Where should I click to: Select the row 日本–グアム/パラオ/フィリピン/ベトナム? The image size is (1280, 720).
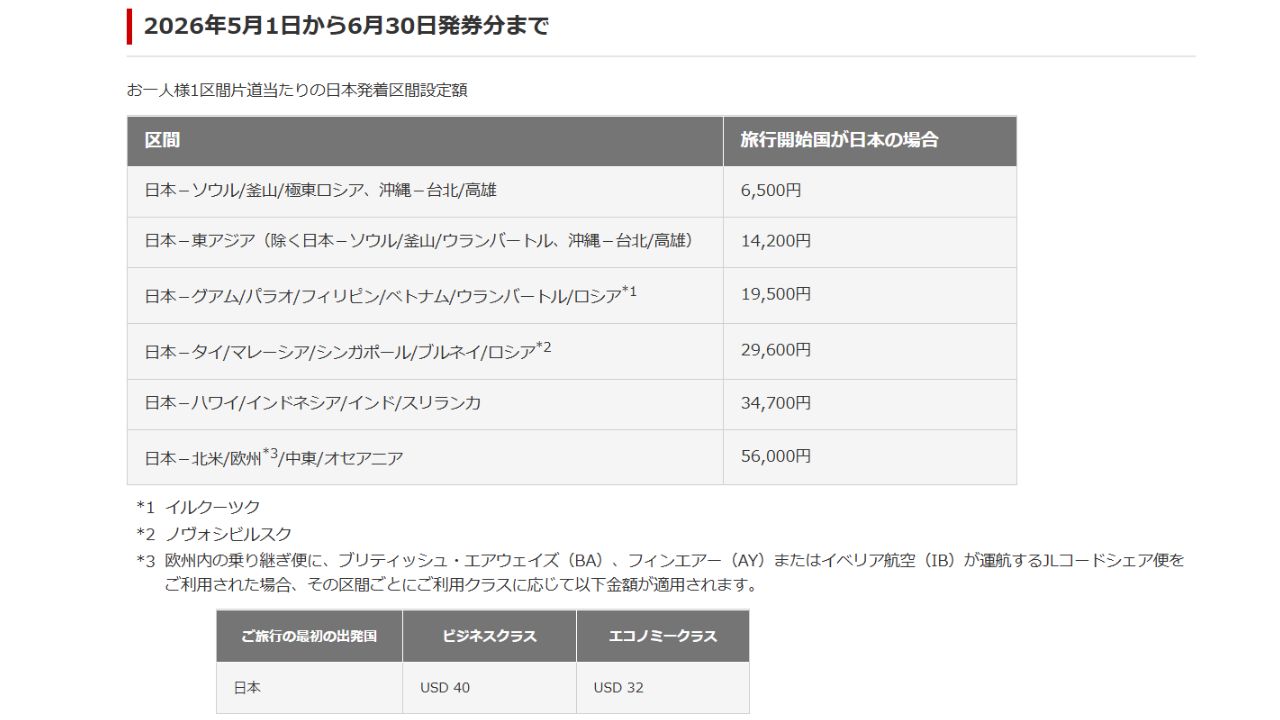[572, 295]
